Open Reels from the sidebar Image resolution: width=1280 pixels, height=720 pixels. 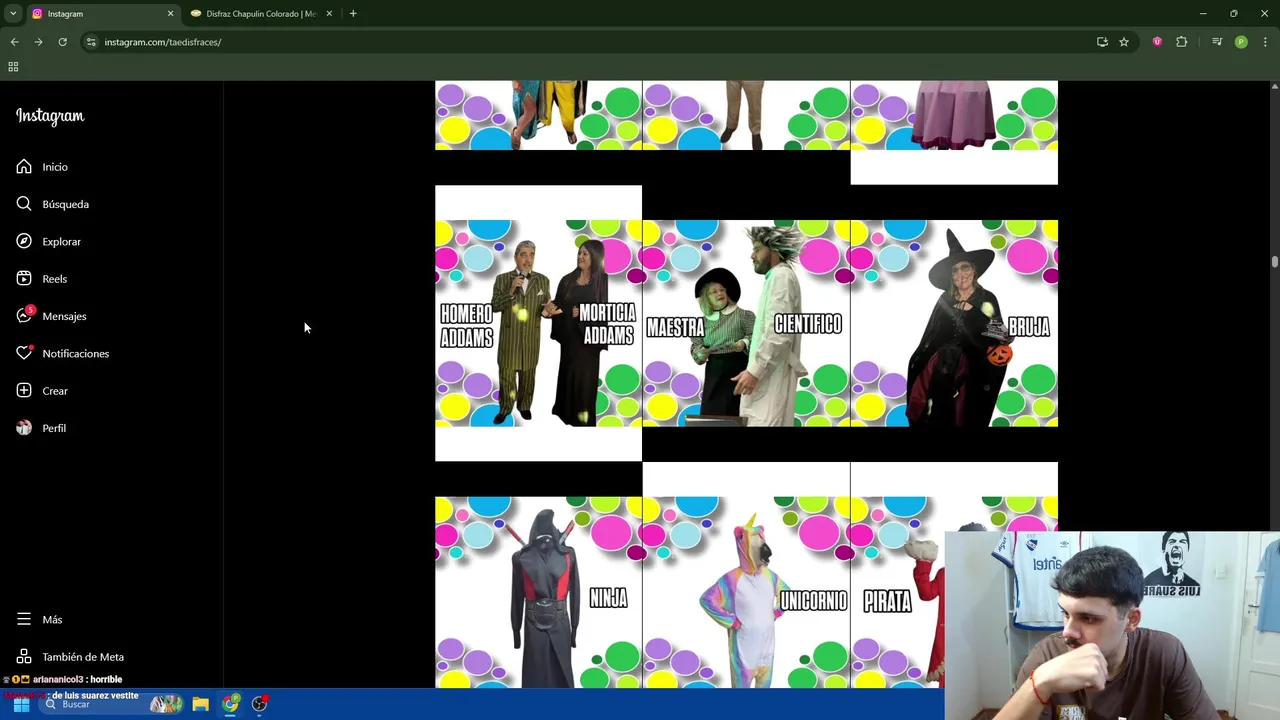(42, 279)
